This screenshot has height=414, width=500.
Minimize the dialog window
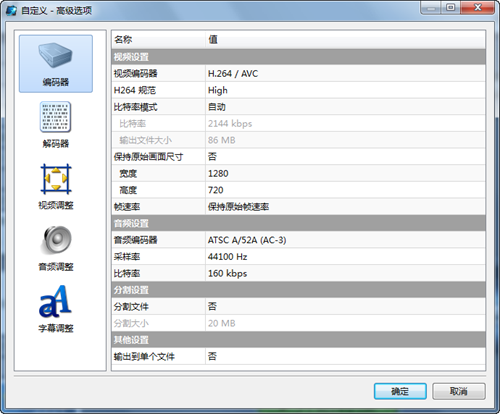[x=431, y=7]
